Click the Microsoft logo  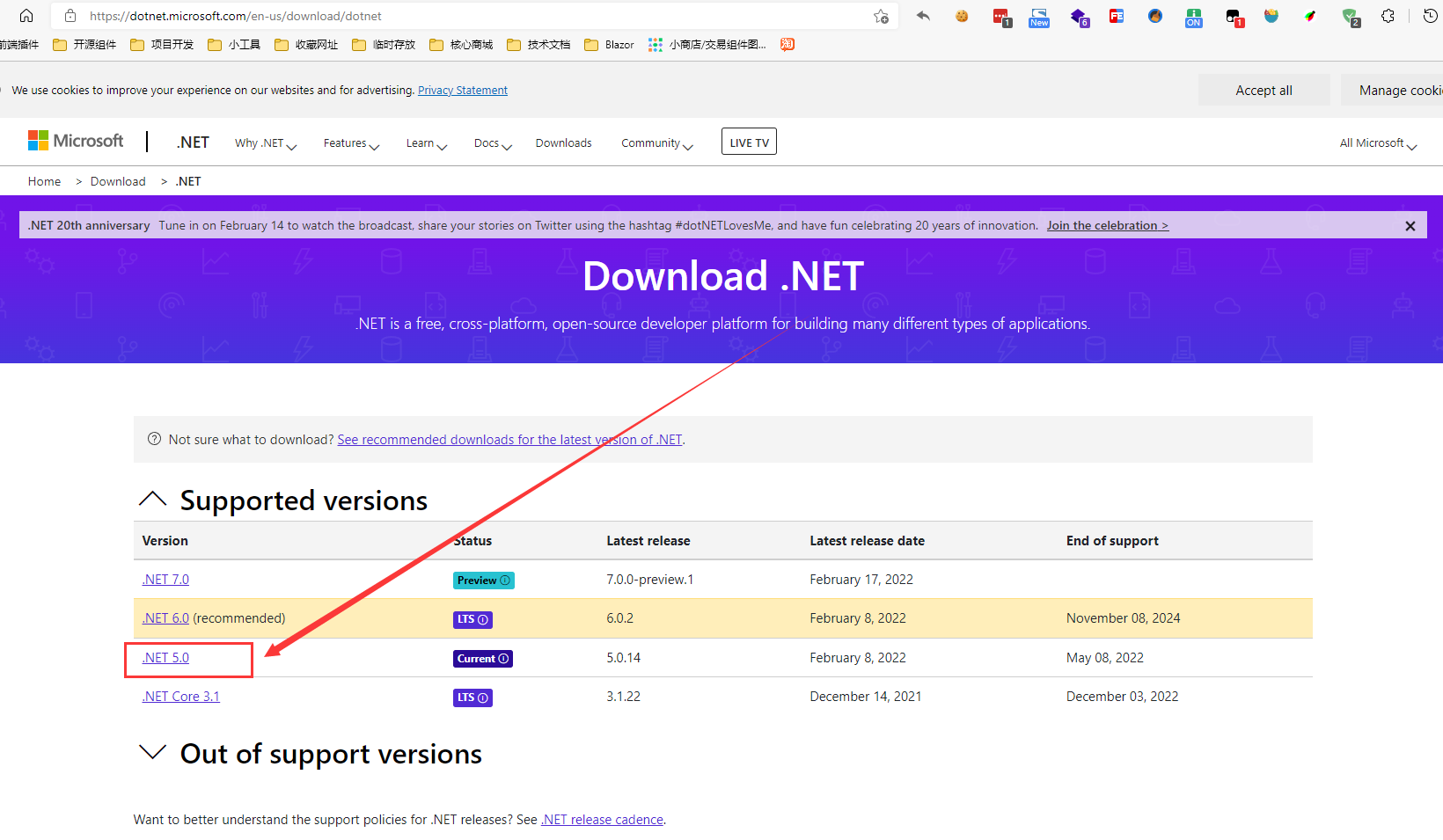[x=76, y=141]
